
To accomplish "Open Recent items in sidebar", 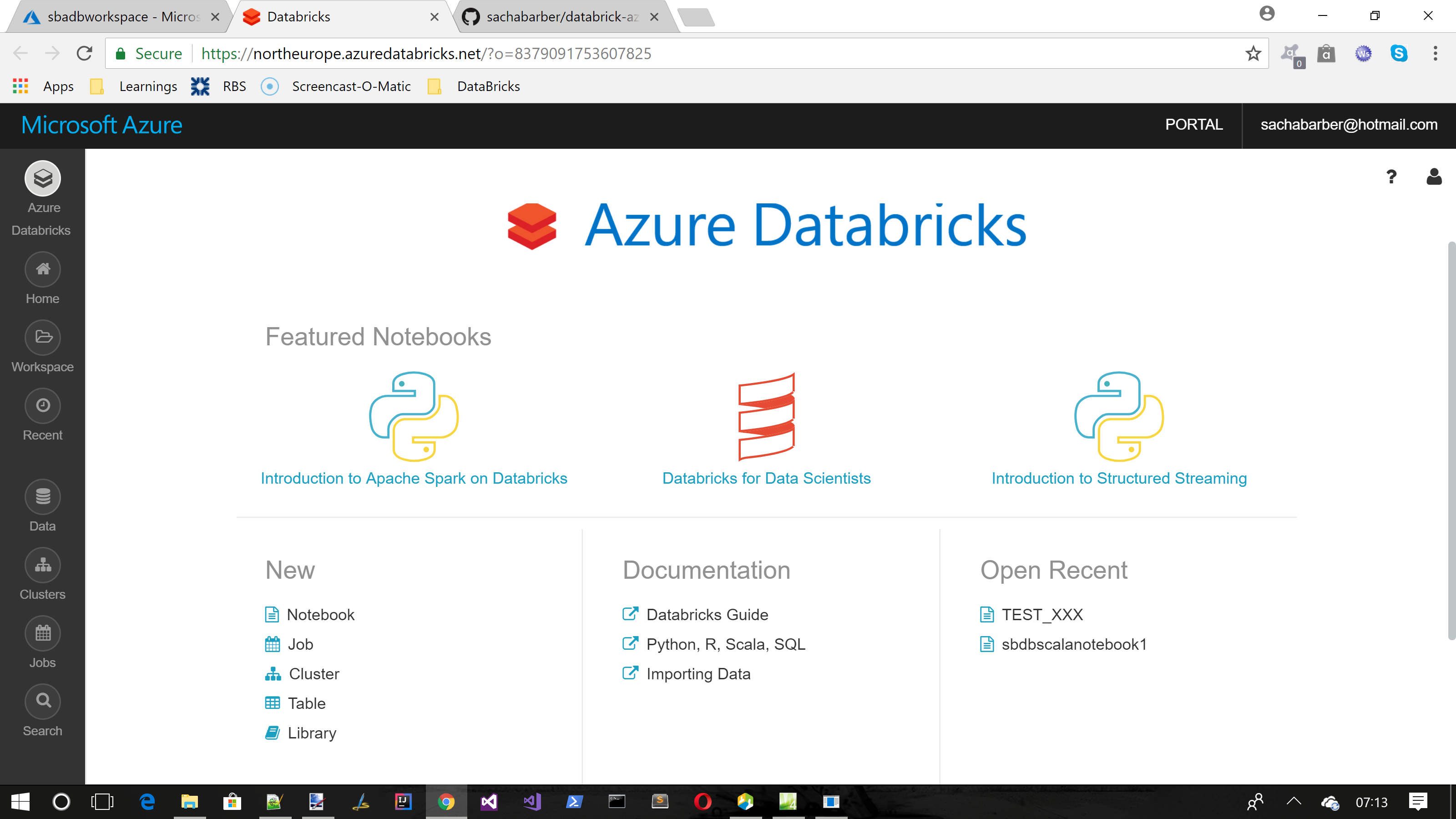I will click(x=42, y=406).
